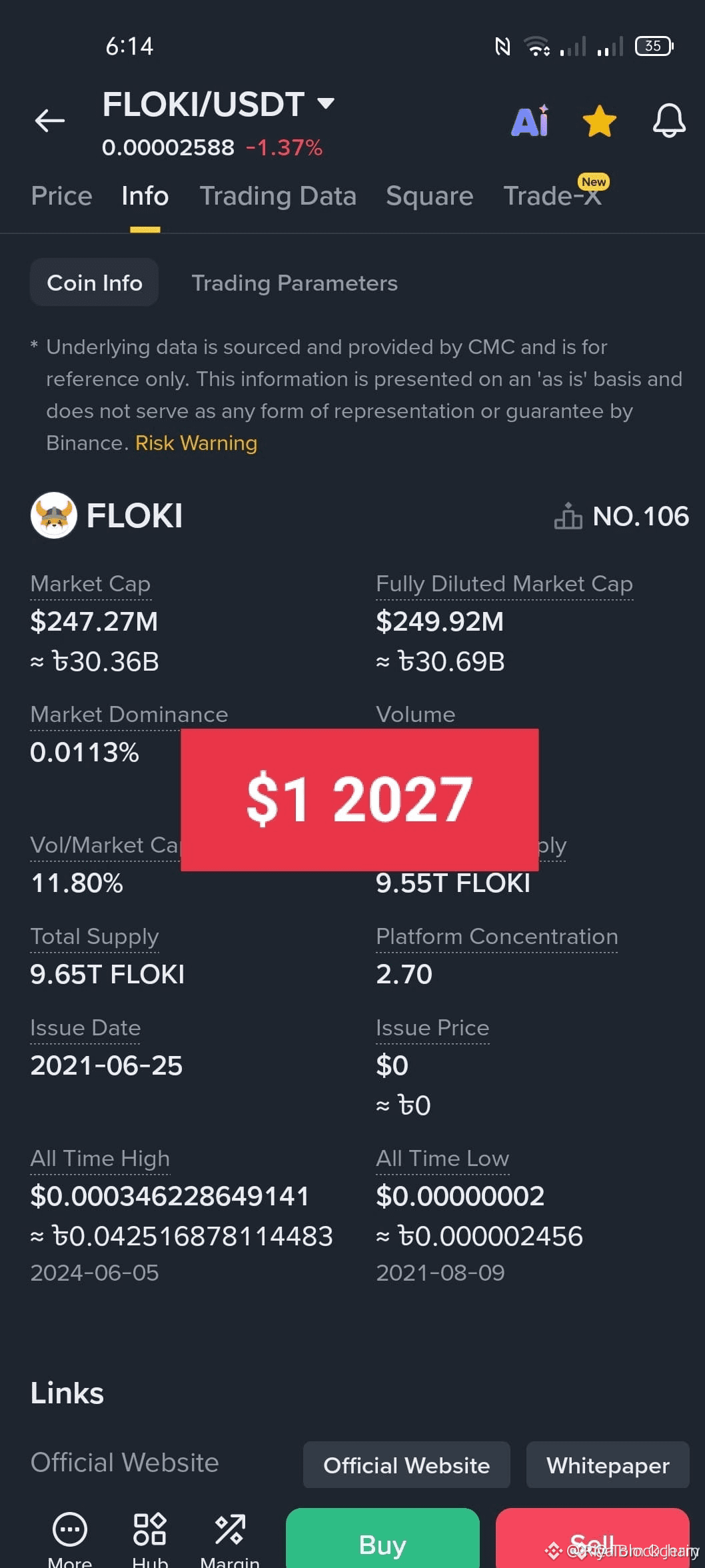The height and width of the screenshot is (1568, 705).
Task: Click the FLOKI coin logo
Action: tap(54, 515)
